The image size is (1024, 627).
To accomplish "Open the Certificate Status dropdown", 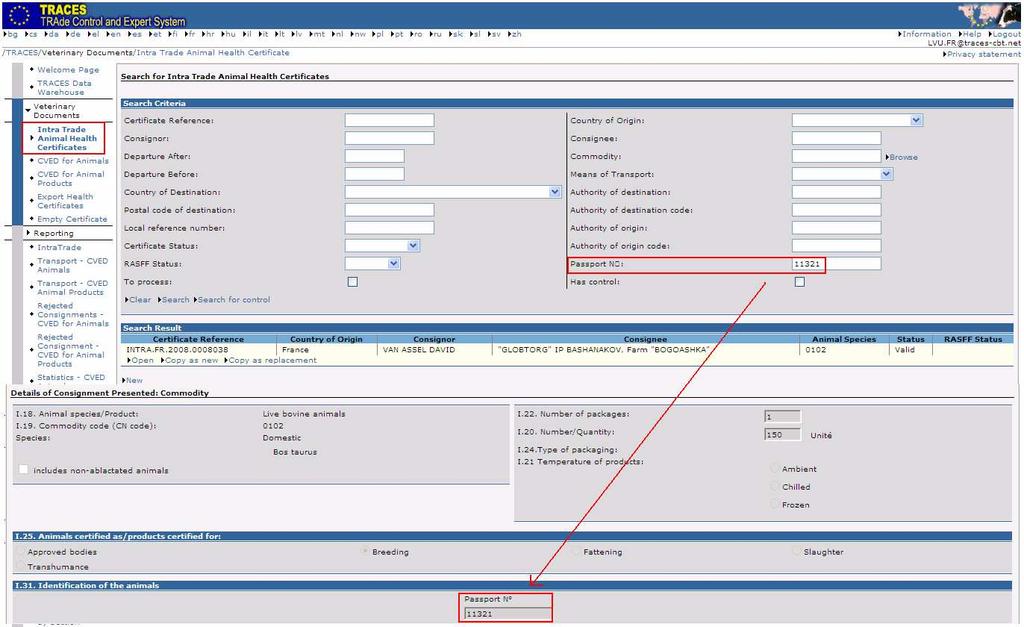I will point(413,246).
